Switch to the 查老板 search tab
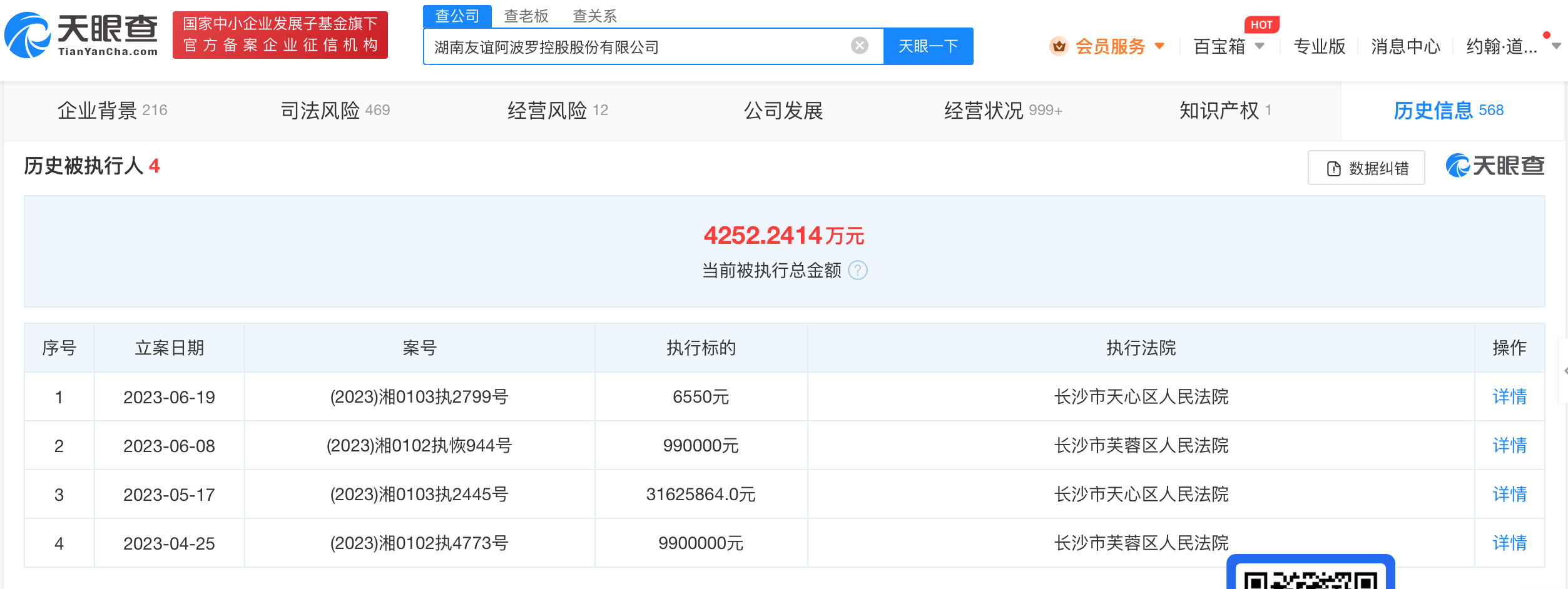The image size is (1568, 589). click(526, 16)
